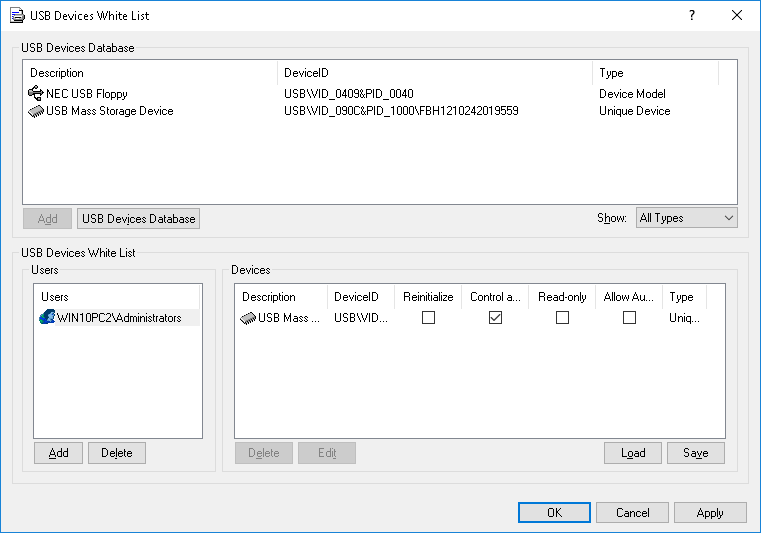
Task: Click the Type column header in database
Action: pos(655,73)
